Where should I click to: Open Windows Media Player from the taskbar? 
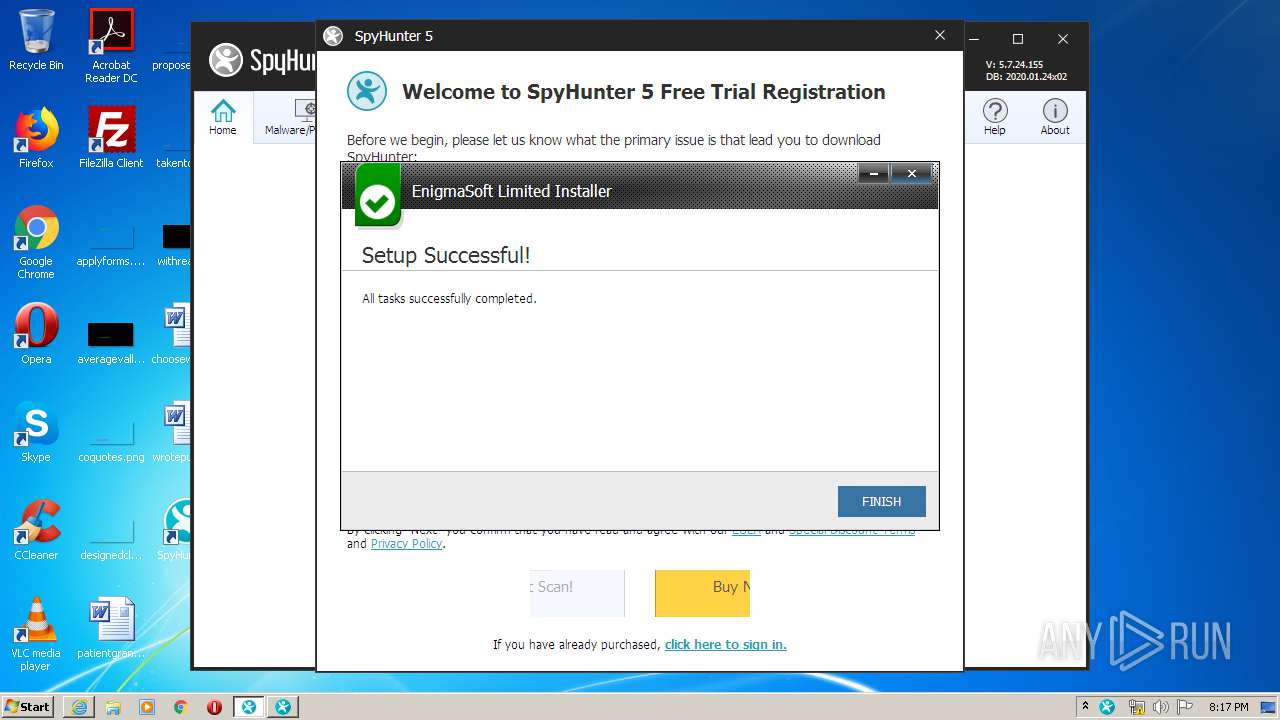click(147, 707)
